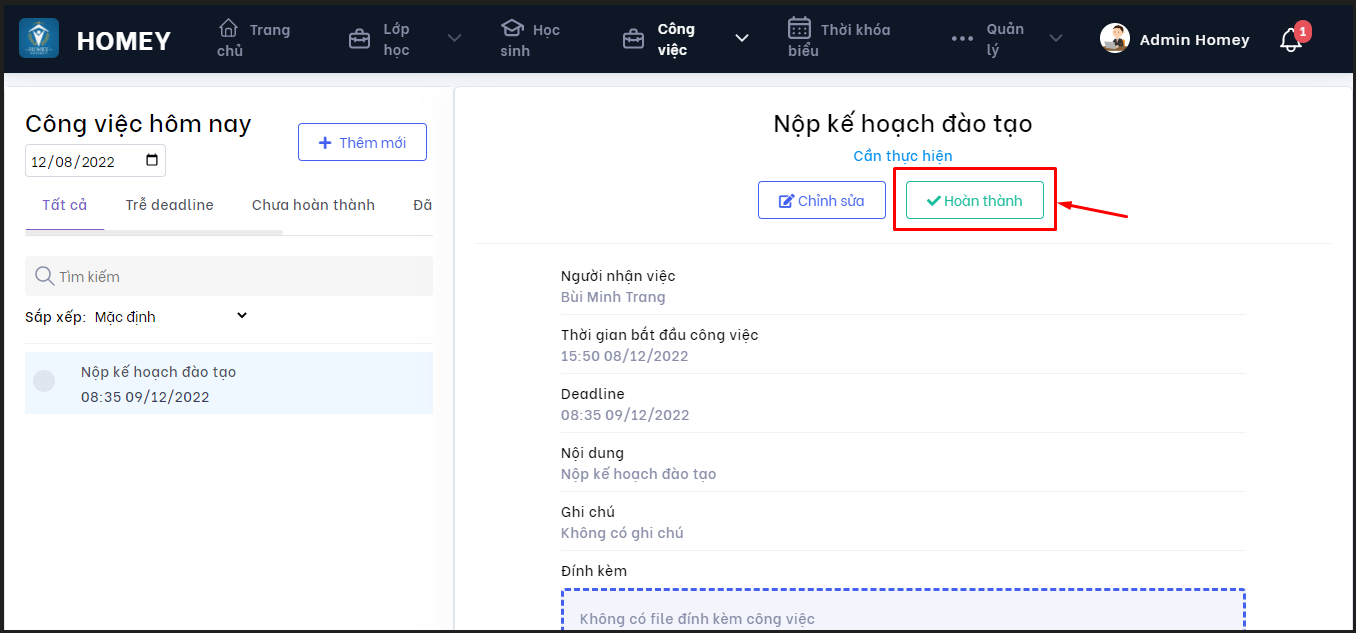Switch to the Chưa hoàn thành tab
Viewport: 1356px width, 633px height.
(x=313, y=205)
